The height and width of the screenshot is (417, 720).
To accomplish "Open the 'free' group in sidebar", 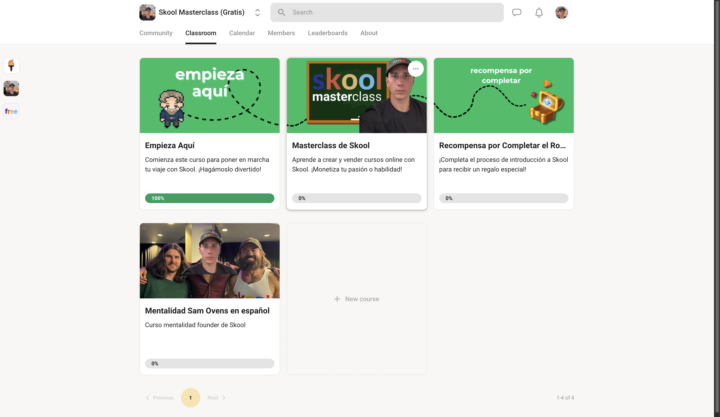I will [11, 111].
